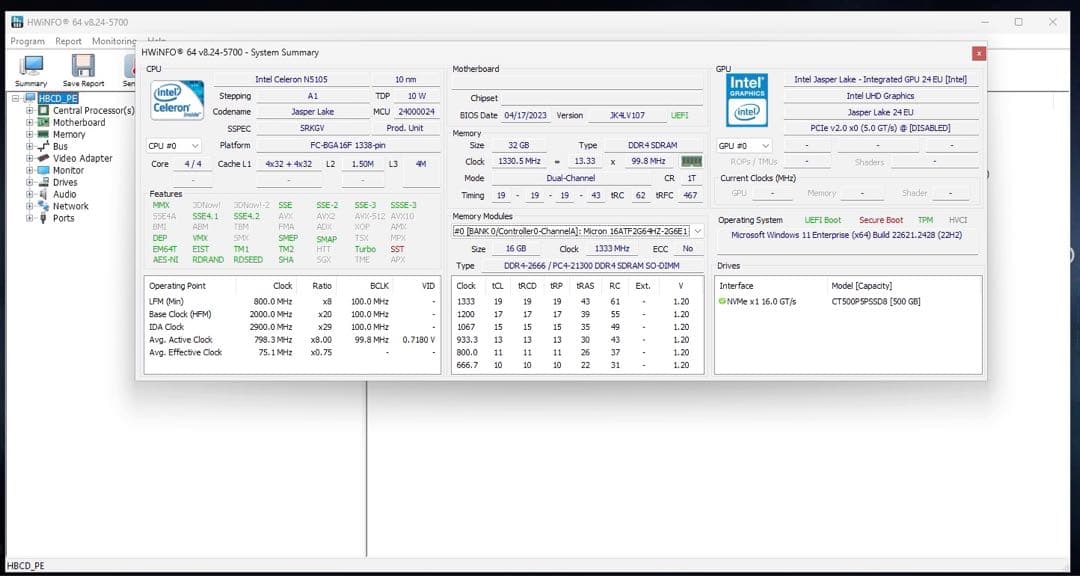The width and height of the screenshot is (1080, 576).
Task: Click the Intel Celeron logo in the CPU panel
Action: click(x=176, y=99)
